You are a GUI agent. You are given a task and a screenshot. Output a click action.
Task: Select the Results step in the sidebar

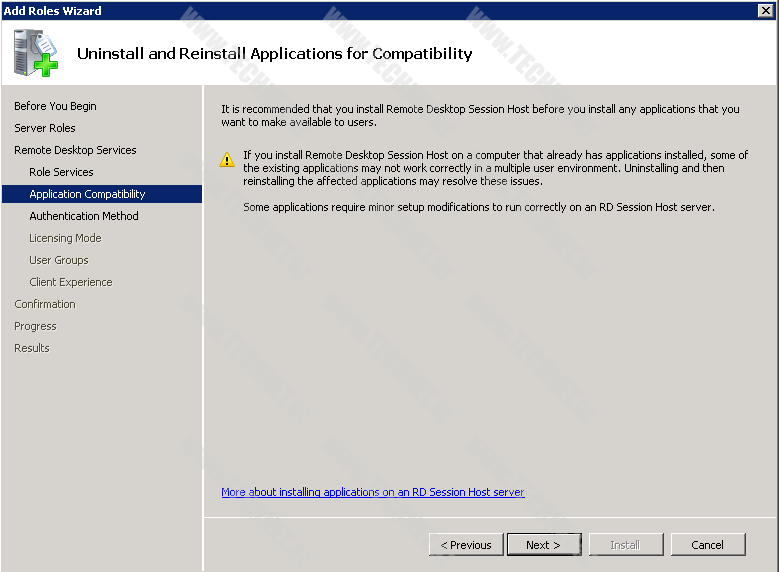coord(32,348)
